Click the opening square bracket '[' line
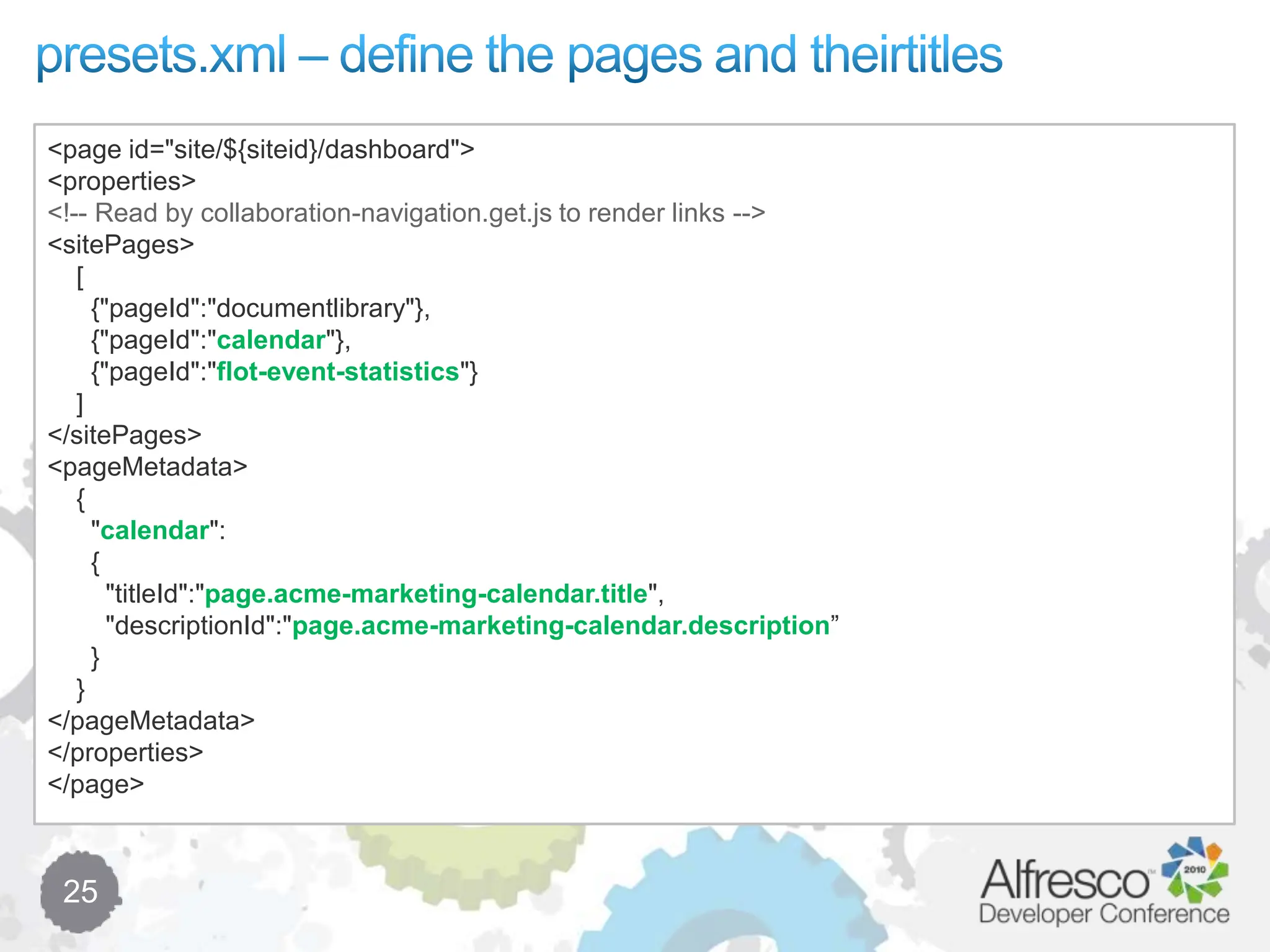Screen dimensions: 1270x952 pos(80,277)
